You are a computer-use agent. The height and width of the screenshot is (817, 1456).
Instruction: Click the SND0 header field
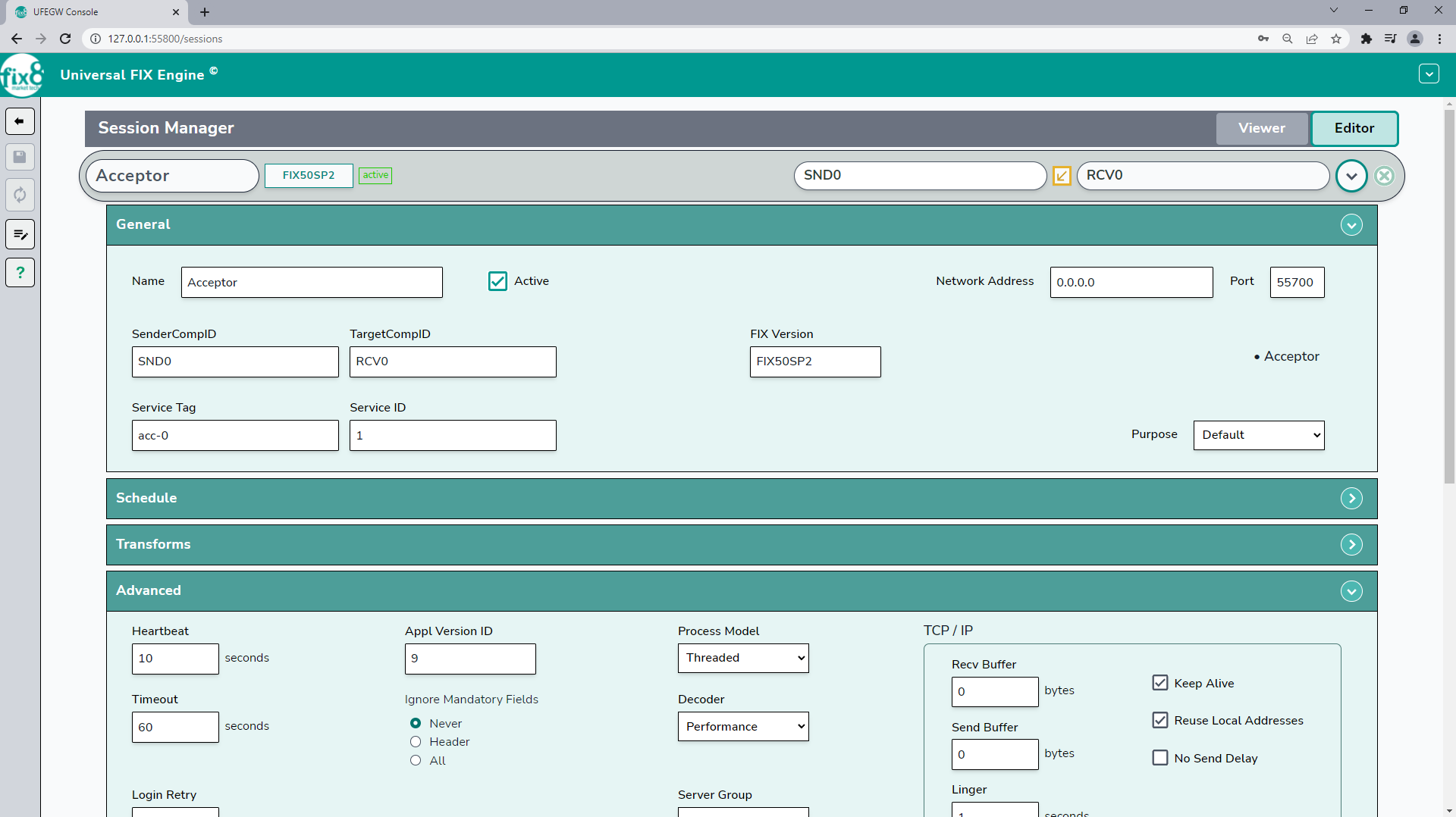point(921,176)
